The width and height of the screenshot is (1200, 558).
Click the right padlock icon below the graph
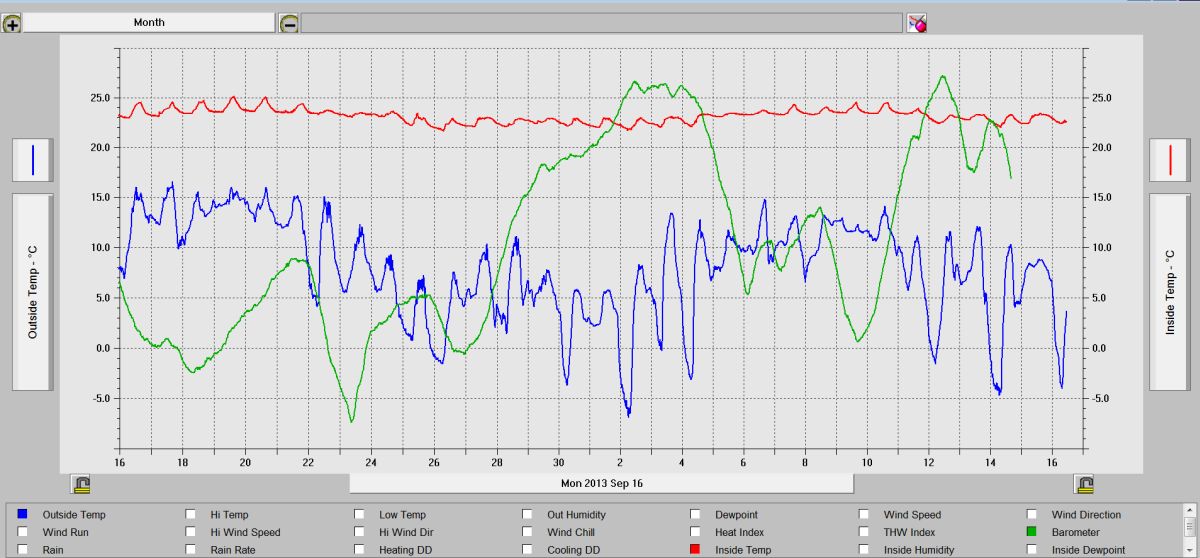click(x=1084, y=485)
